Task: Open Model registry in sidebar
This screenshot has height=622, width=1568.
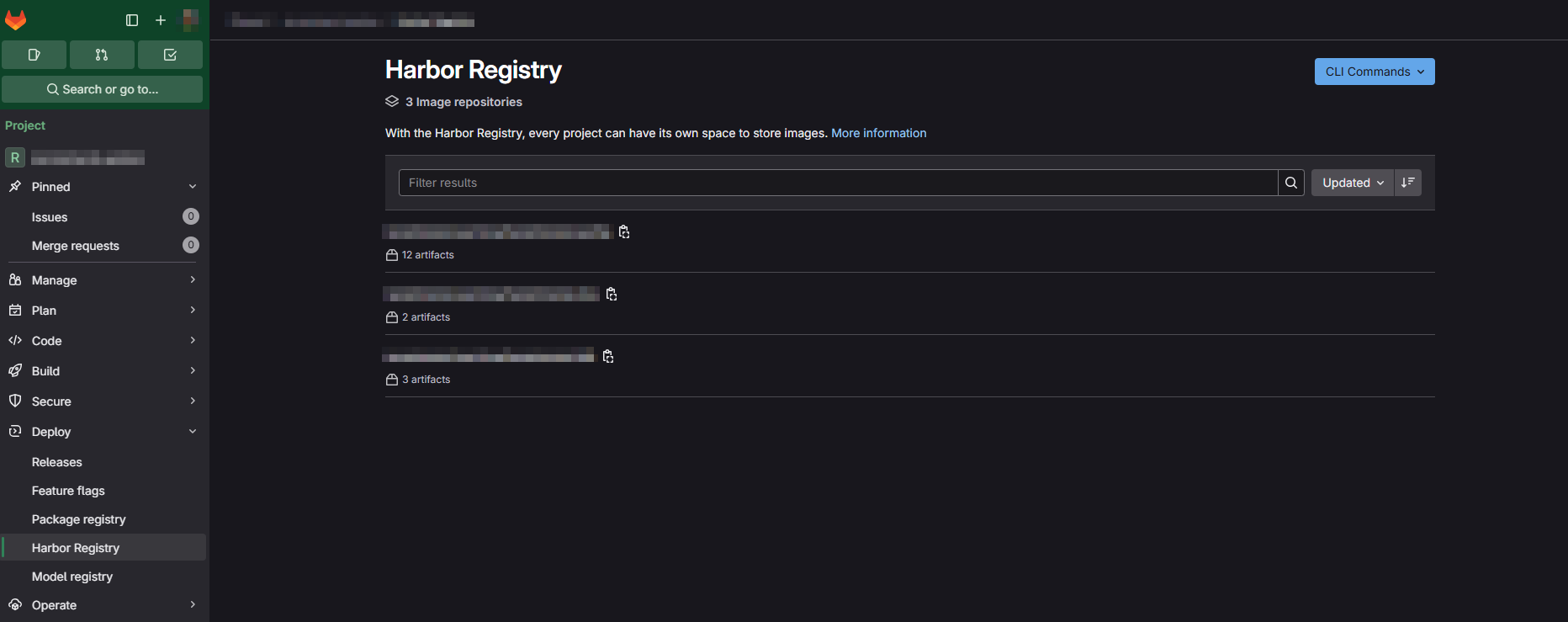Action: [x=72, y=577]
